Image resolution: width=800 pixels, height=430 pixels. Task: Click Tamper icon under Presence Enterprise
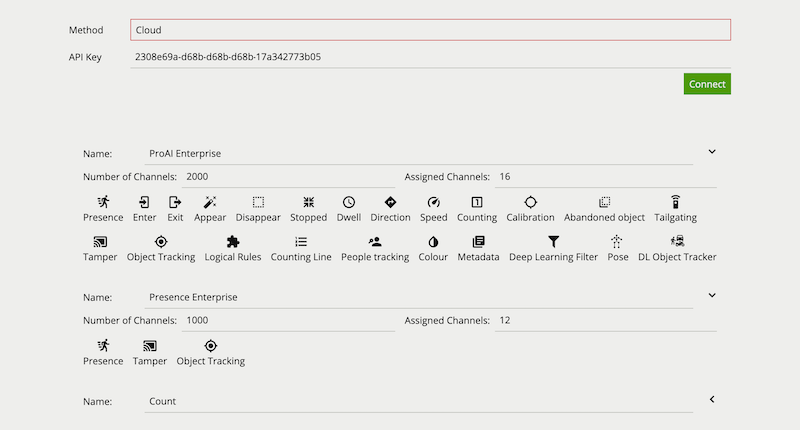tap(149, 346)
